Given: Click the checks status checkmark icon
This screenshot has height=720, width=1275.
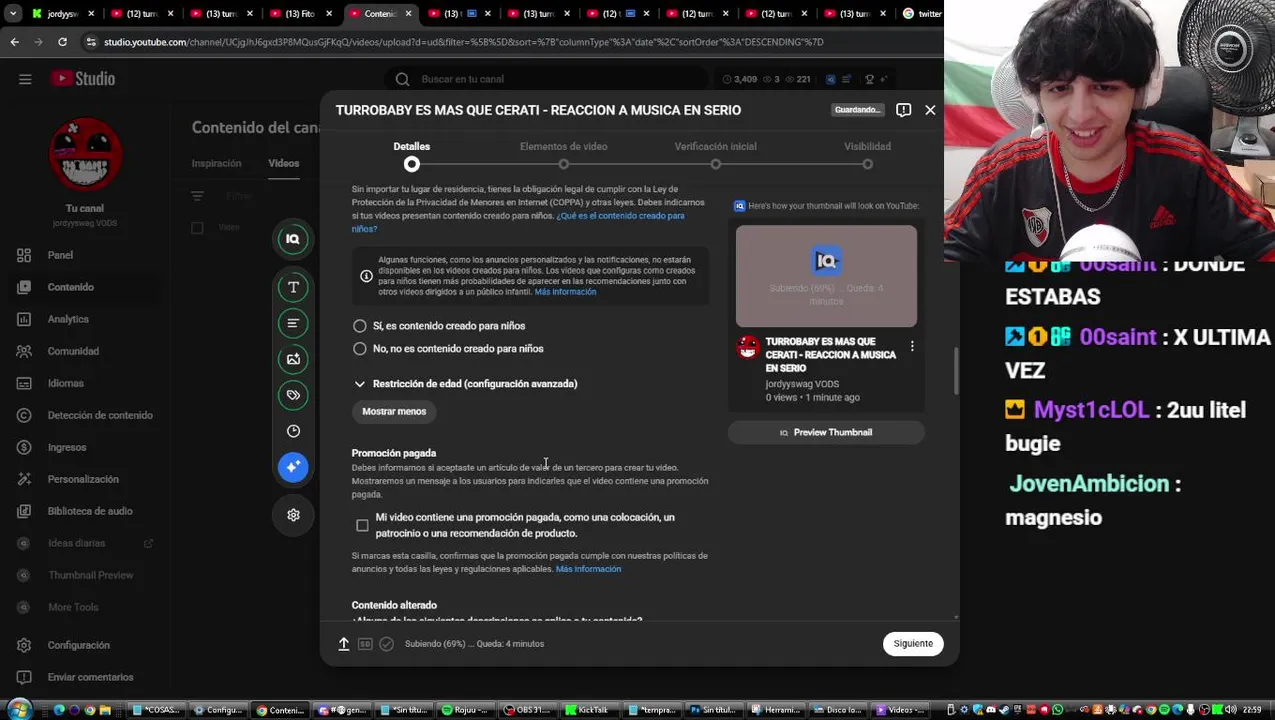Looking at the screenshot, I should coord(386,644).
